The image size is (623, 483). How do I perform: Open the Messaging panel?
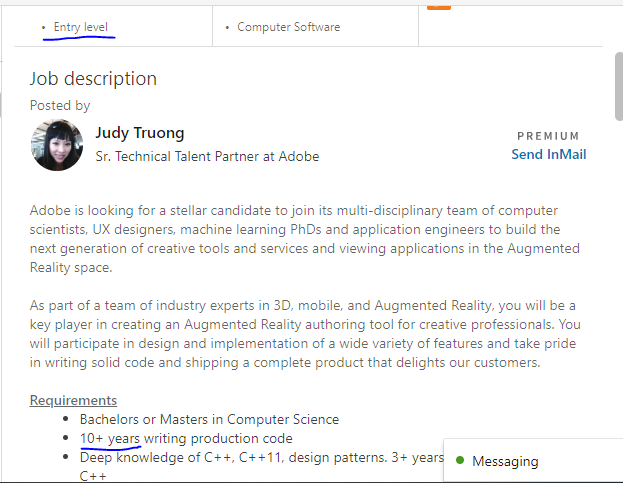(x=533, y=461)
